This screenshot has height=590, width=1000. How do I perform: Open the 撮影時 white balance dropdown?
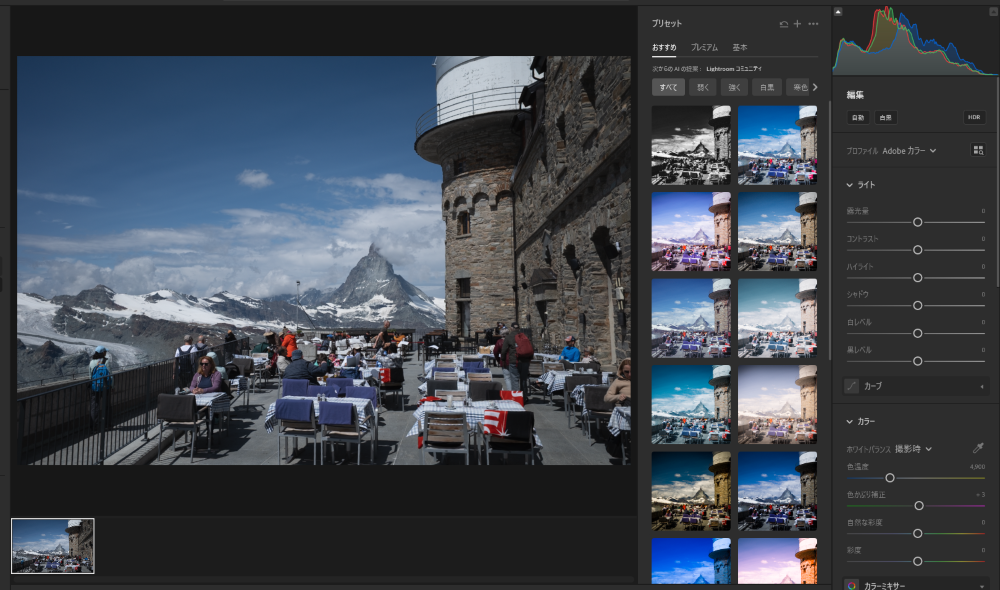coord(913,449)
